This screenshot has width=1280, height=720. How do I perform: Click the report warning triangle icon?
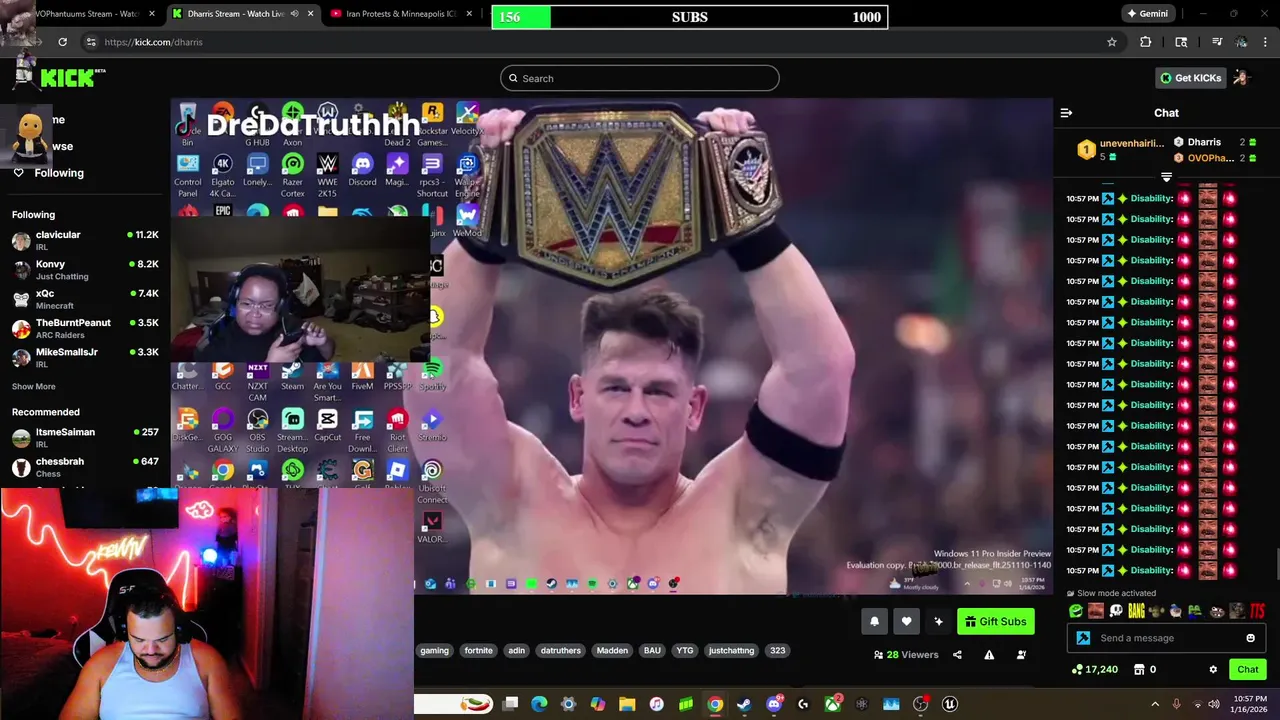[989, 655]
